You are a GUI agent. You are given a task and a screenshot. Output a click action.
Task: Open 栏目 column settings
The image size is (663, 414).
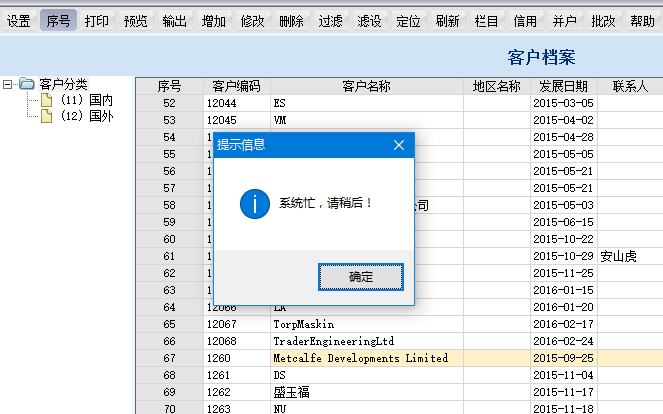point(486,20)
